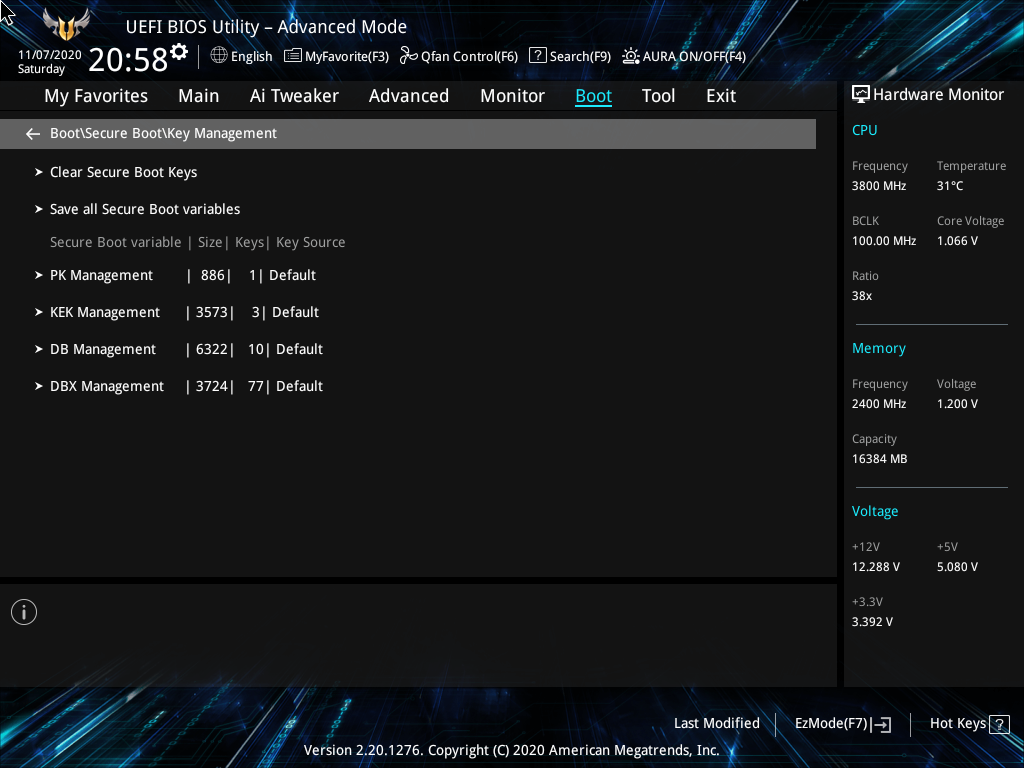Click the 1.200 V memory voltage value
1024x768 pixels.
pos(957,404)
